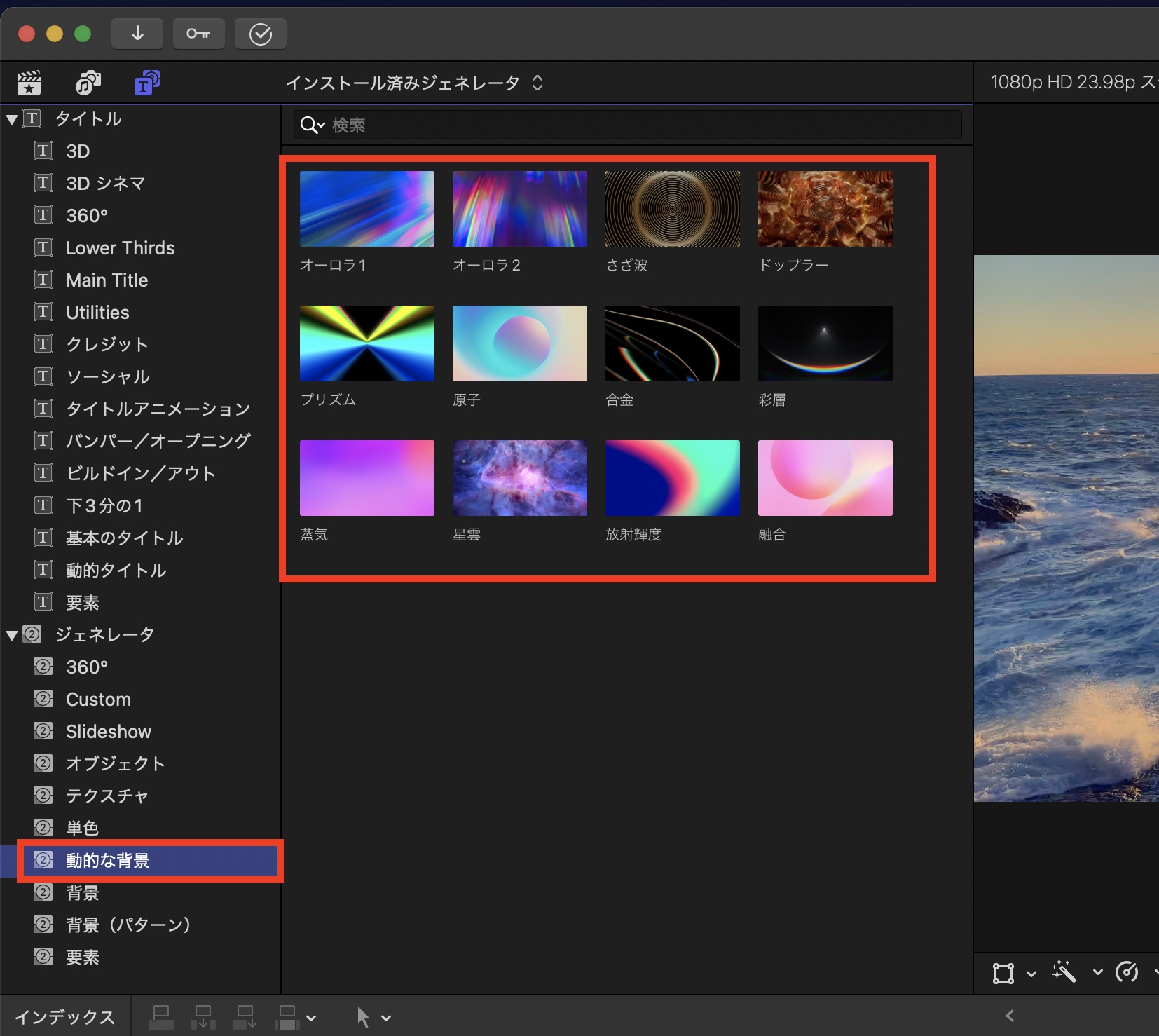
Task: Open the インストール済みジェネレータ popup menu
Action: (414, 83)
